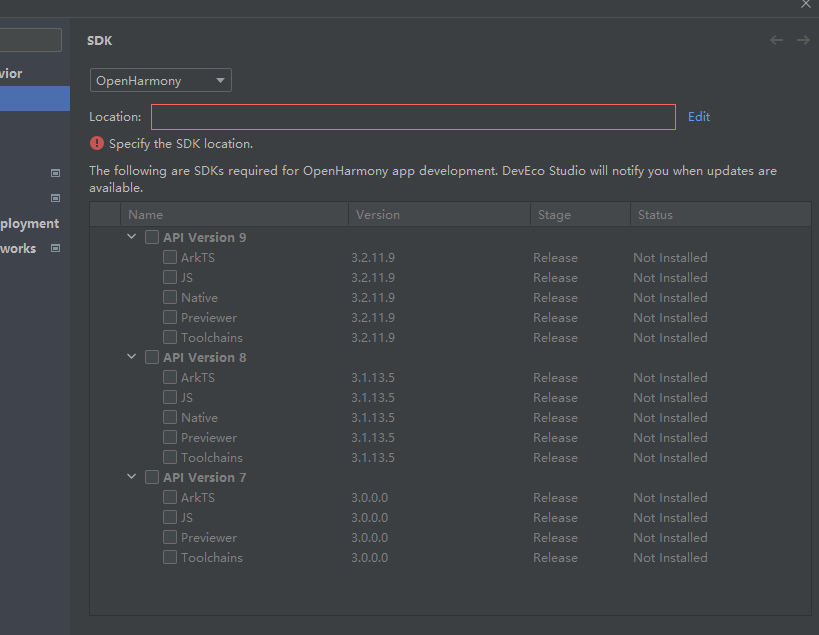Image resolution: width=819 pixels, height=635 pixels.
Task: Check the API Version 9 checkbox
Action: tap(152, 238)
